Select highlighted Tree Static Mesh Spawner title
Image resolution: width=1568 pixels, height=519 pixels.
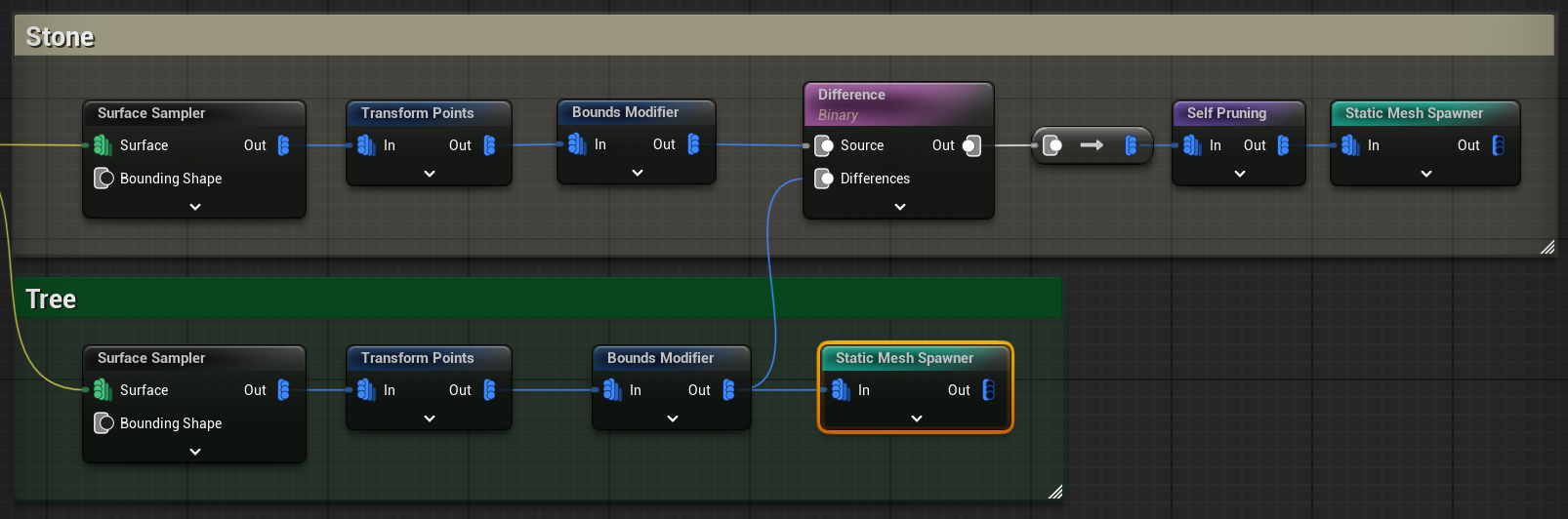(x=904, y=358)
